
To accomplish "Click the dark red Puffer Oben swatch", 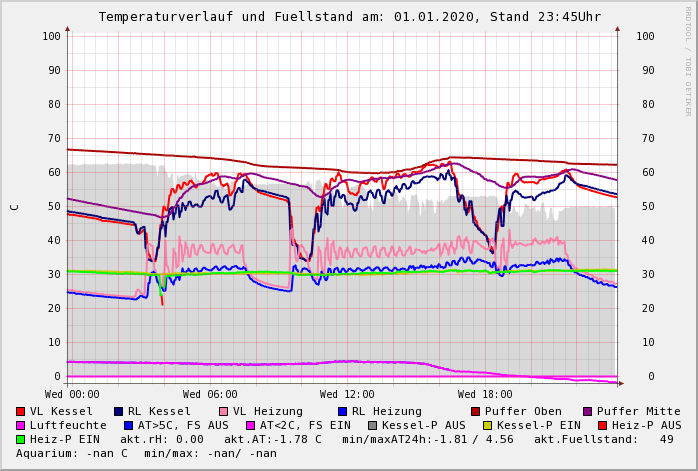I will point(476,411).
